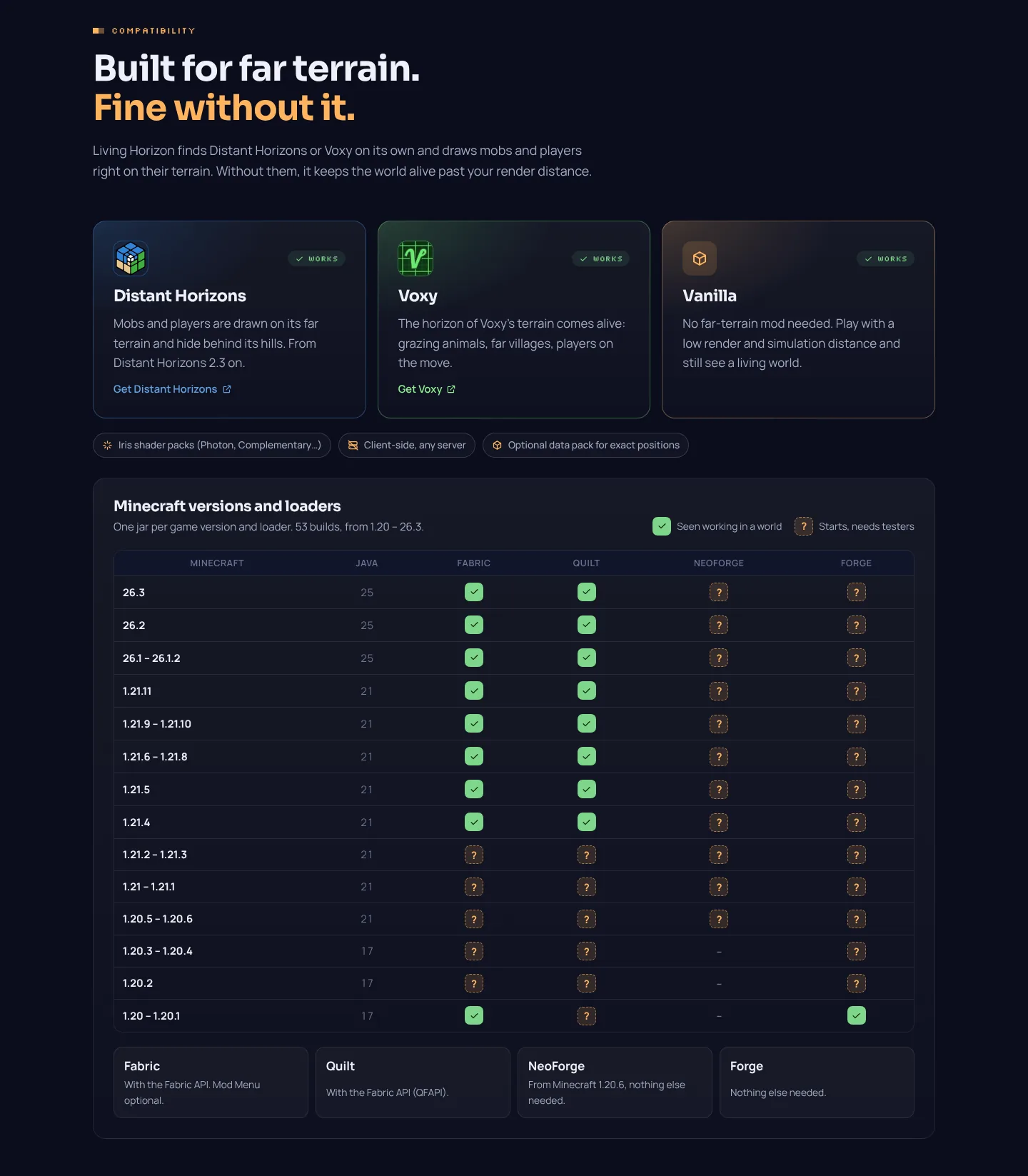Image resolution: width=1028 pixels, height=1176 pixels.
Task: Click Forge question icon for 1.20.3 – 1.20.4
Action: click(857, 951)
